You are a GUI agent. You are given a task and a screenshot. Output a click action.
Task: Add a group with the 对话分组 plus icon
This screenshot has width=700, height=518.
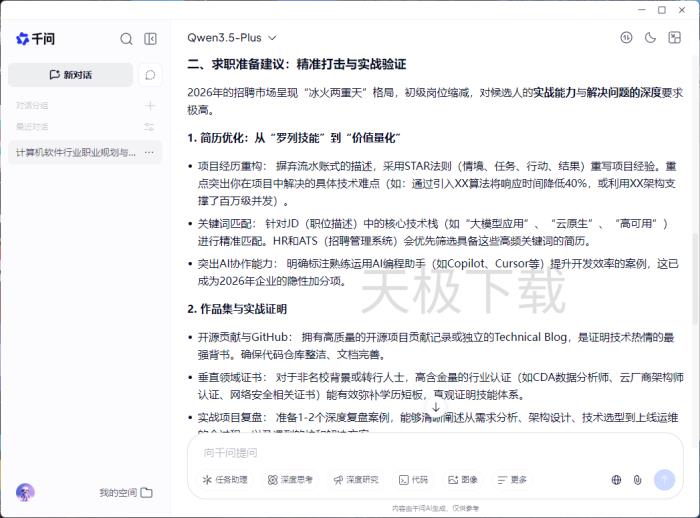coord(150,105)
